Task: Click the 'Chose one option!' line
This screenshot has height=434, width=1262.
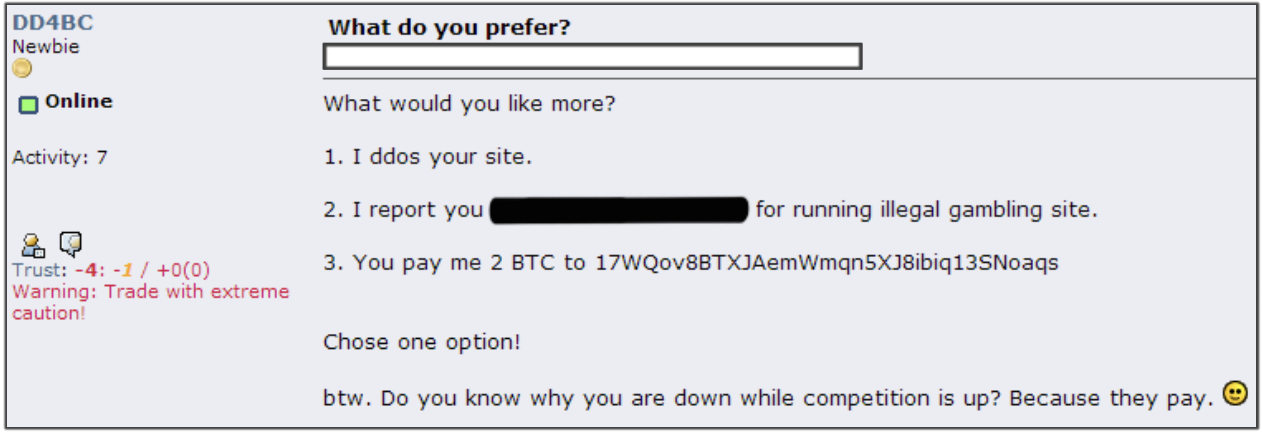Action: tap(421, 342)
